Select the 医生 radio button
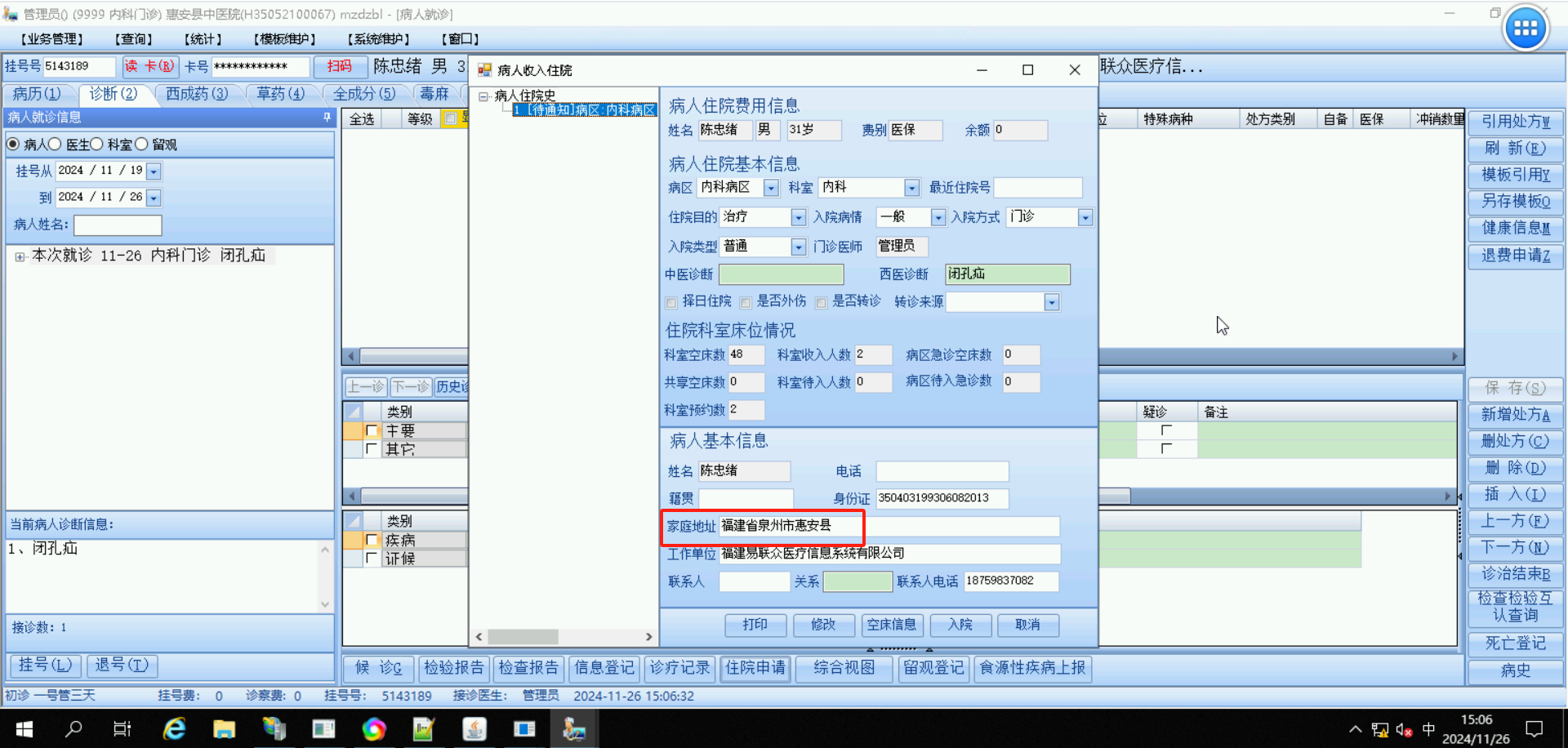The image size is (1568, 748). 55,145
